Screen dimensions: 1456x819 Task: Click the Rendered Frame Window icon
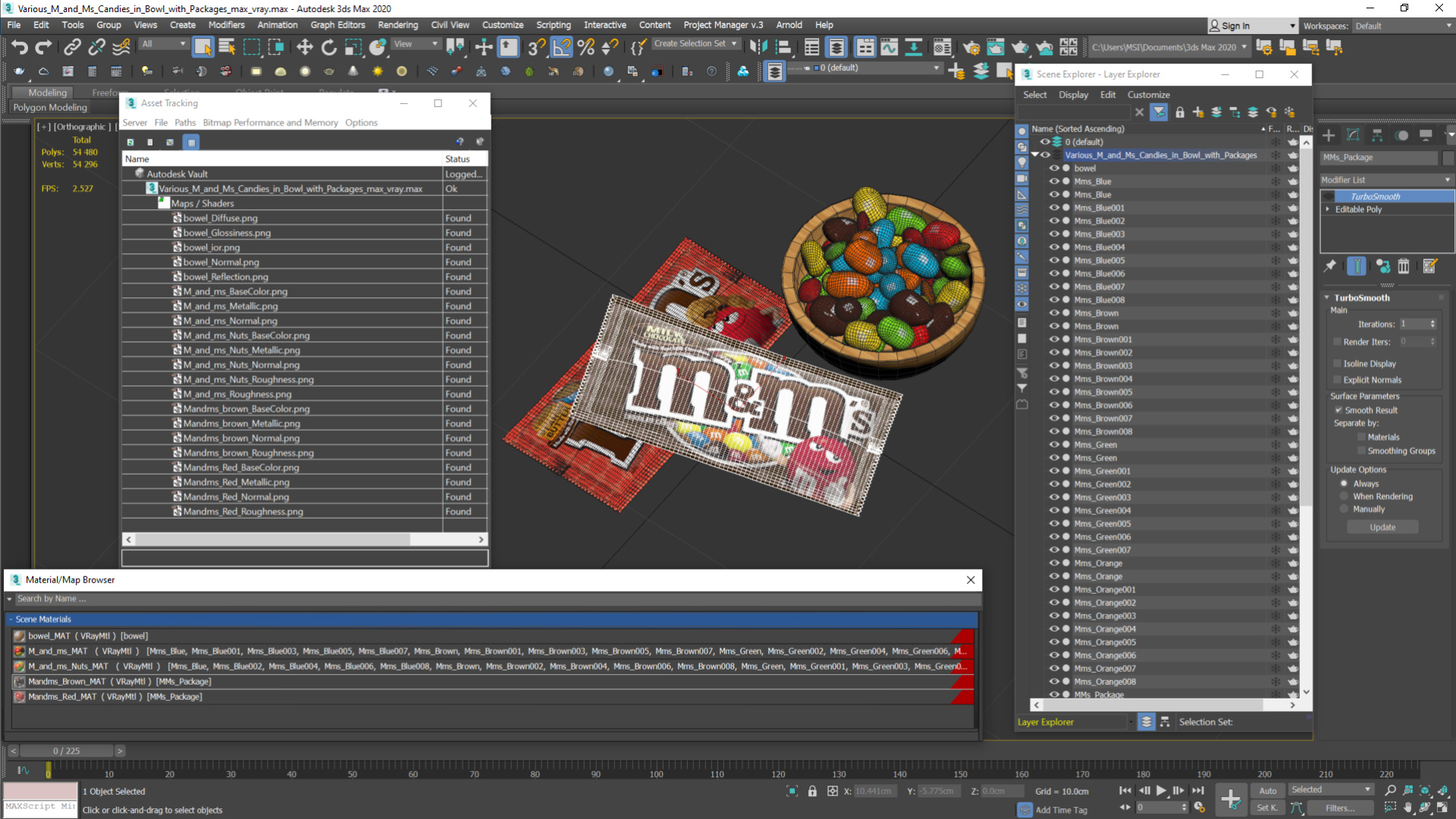pyautogui.click(x=996, y=47)
